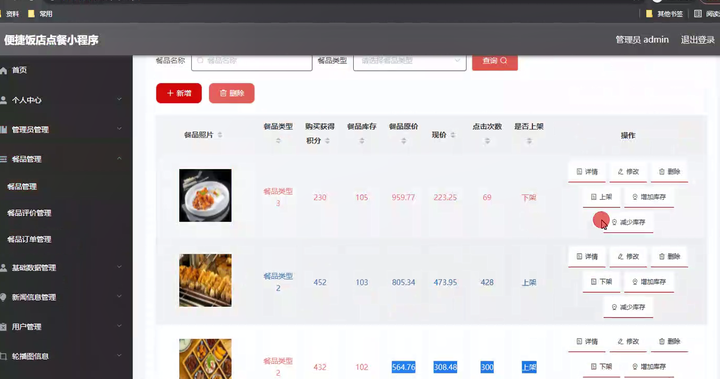Viewport: 720px width, 379px height.
Task: Sort by 餐品照片 column
Action: (x=220, y=135)
